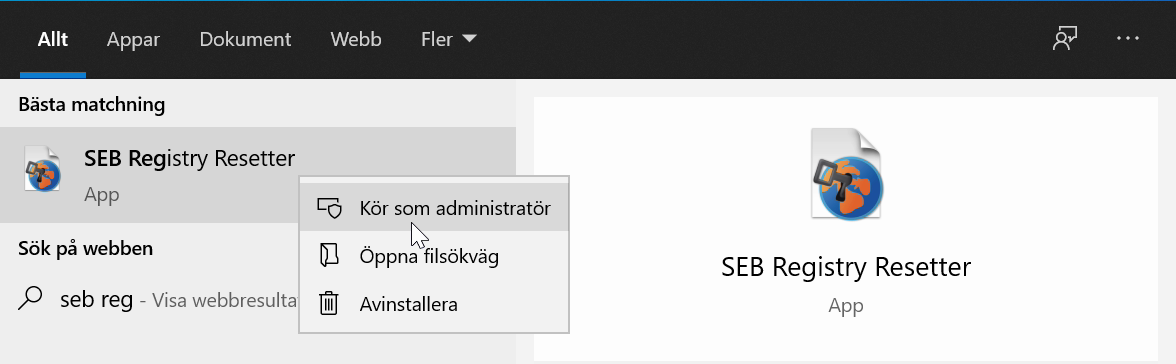Viewport: 1176px width, 364px height.
Task: Click the shield icon beside Kör som administratör
Action: click(329, 208)
